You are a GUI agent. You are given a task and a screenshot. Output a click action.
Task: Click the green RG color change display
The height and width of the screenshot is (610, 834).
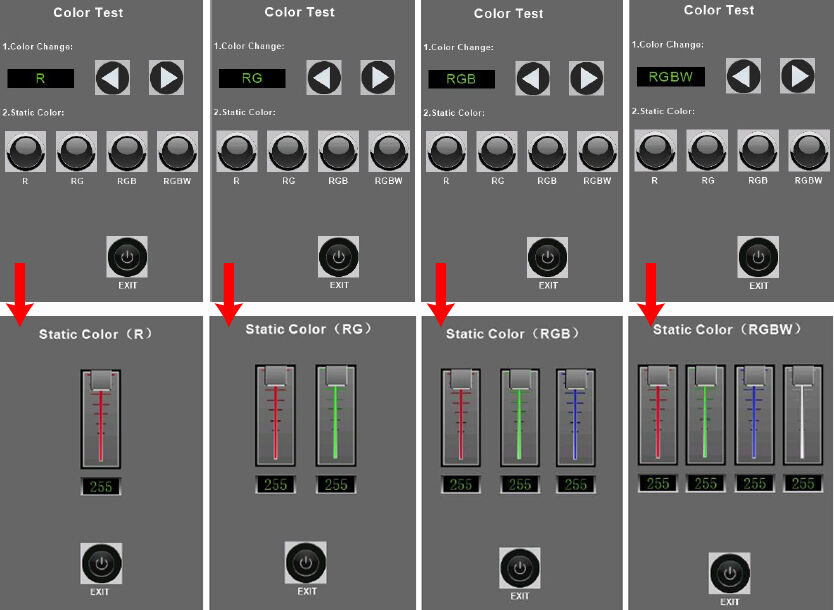tap(252, 78)
